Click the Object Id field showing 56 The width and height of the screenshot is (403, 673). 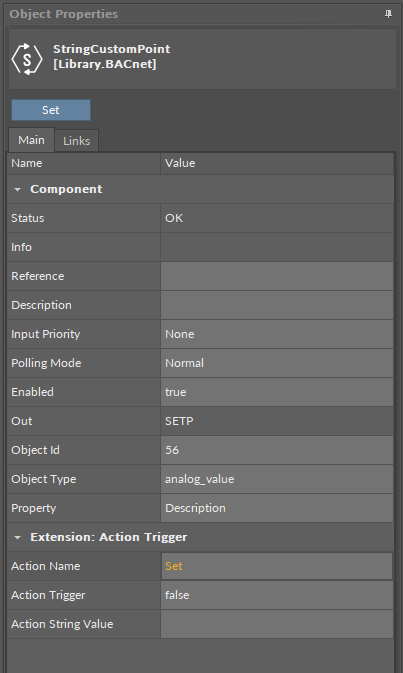coord(277,450)
